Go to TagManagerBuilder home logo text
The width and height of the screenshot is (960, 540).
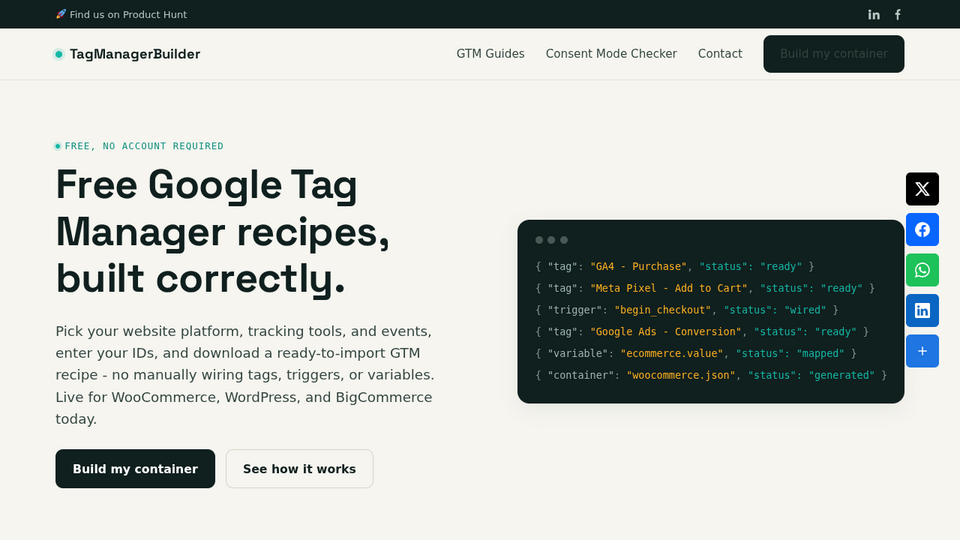pyautogui.click(x=135, y=54)
